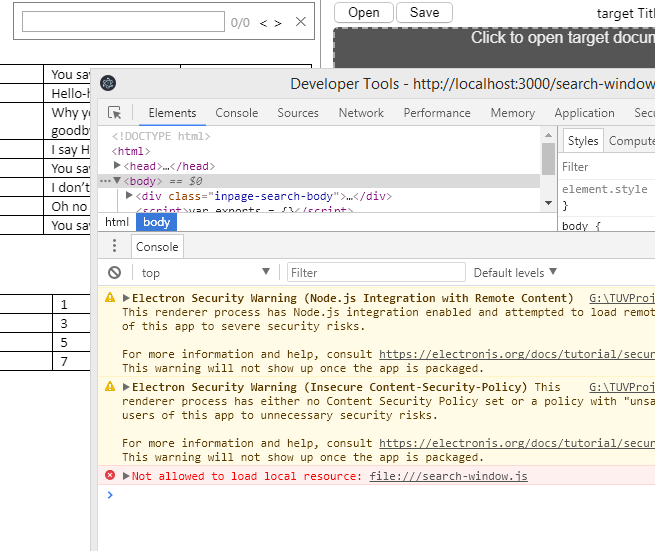Screen dimensions: 655x551
Task: Click the Styles Filter field
Action: [x=608, y=167]
